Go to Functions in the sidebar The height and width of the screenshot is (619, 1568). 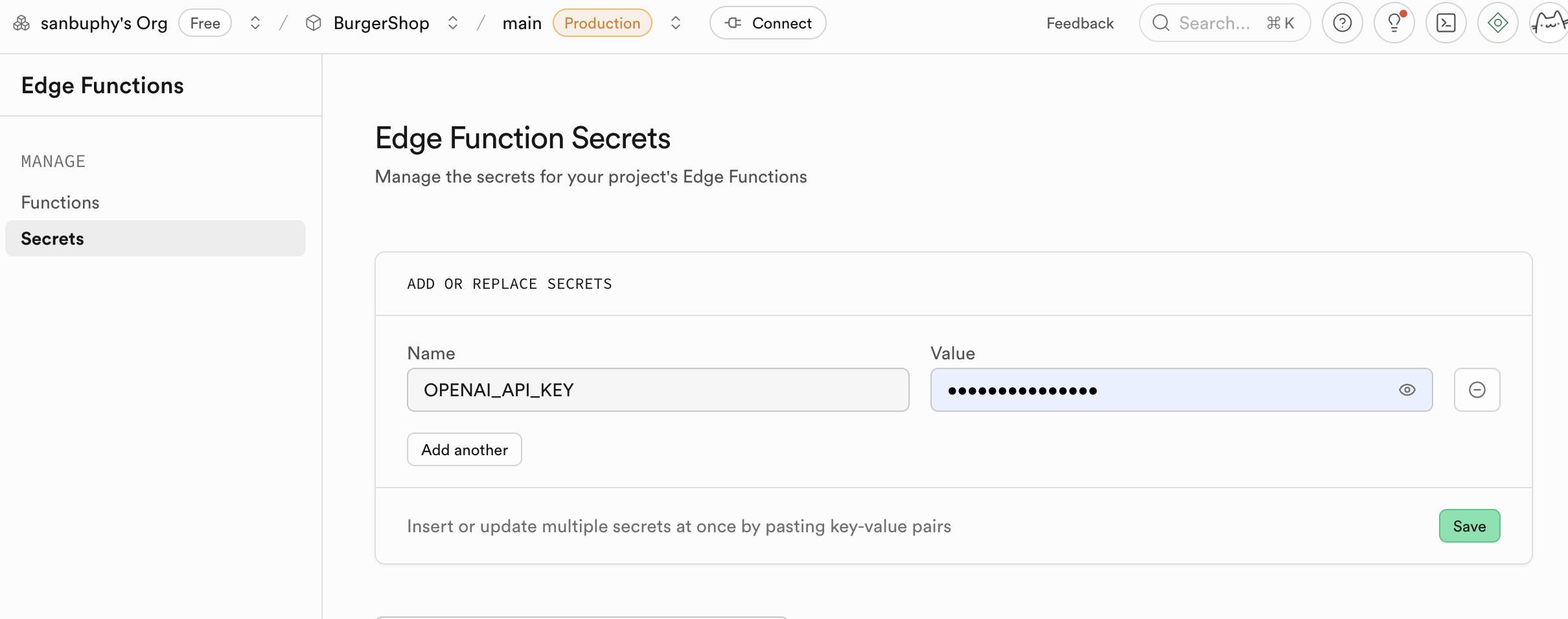(x=60, y=203)
